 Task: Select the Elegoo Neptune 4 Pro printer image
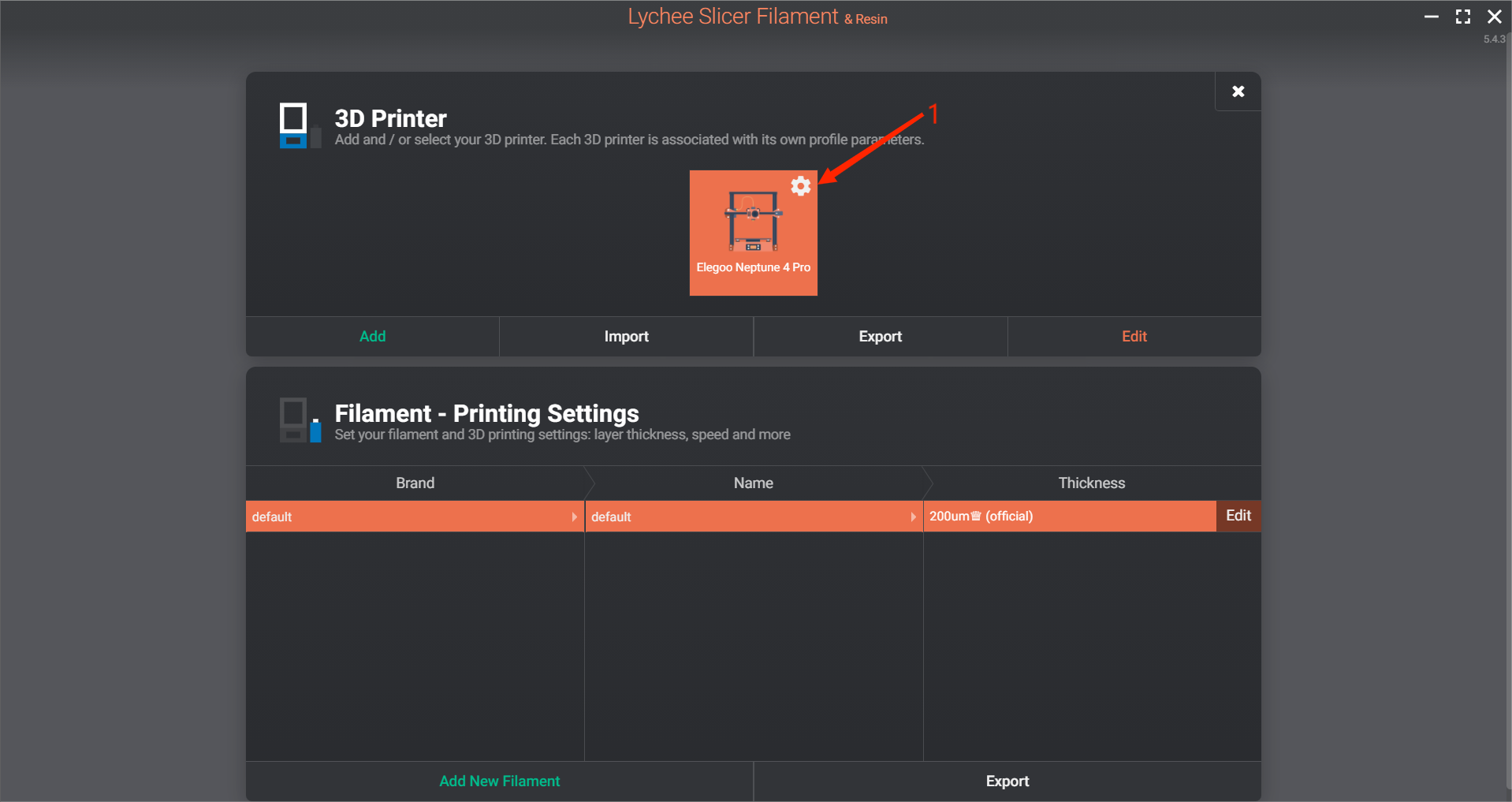click(x=753, y=221)
